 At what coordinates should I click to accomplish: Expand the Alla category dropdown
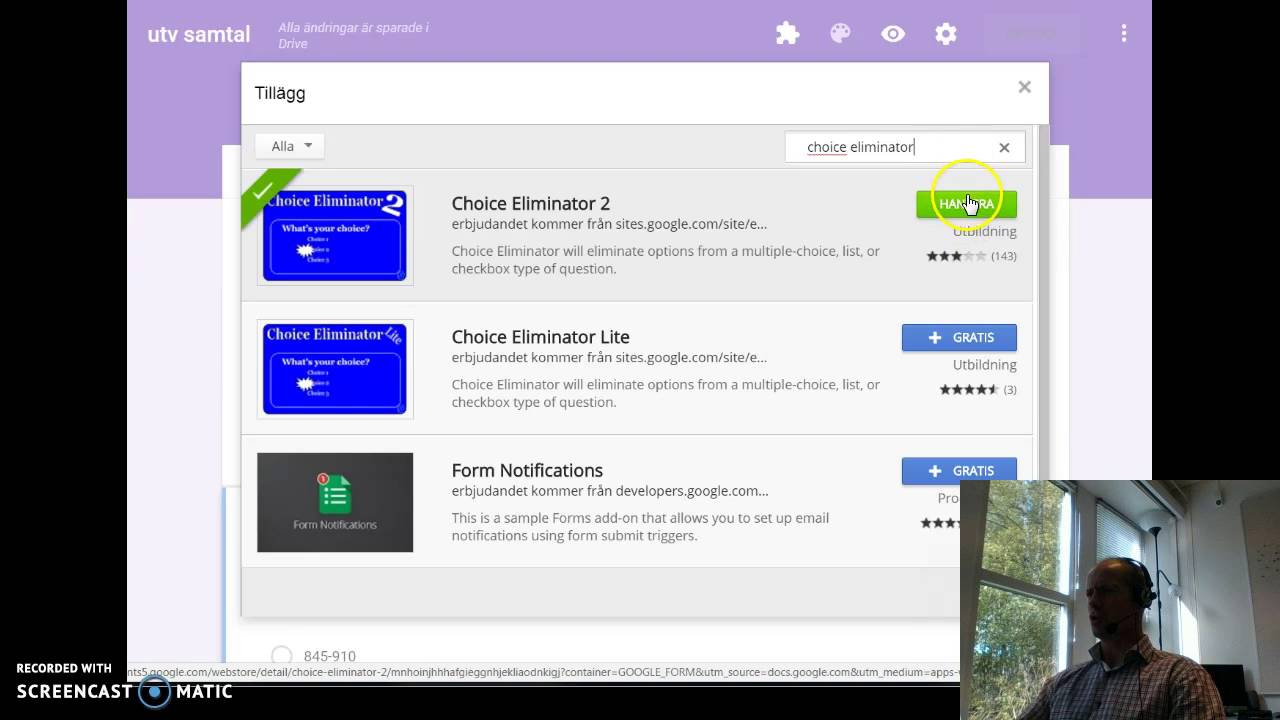pos(290,146)
